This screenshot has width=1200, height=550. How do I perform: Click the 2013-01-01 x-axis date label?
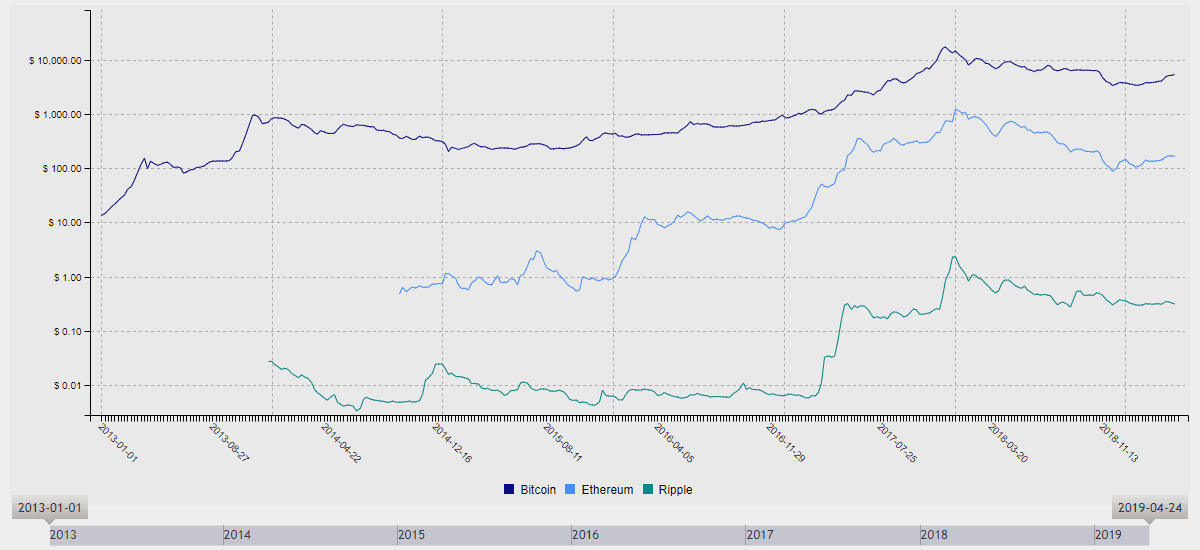[118, 442]
